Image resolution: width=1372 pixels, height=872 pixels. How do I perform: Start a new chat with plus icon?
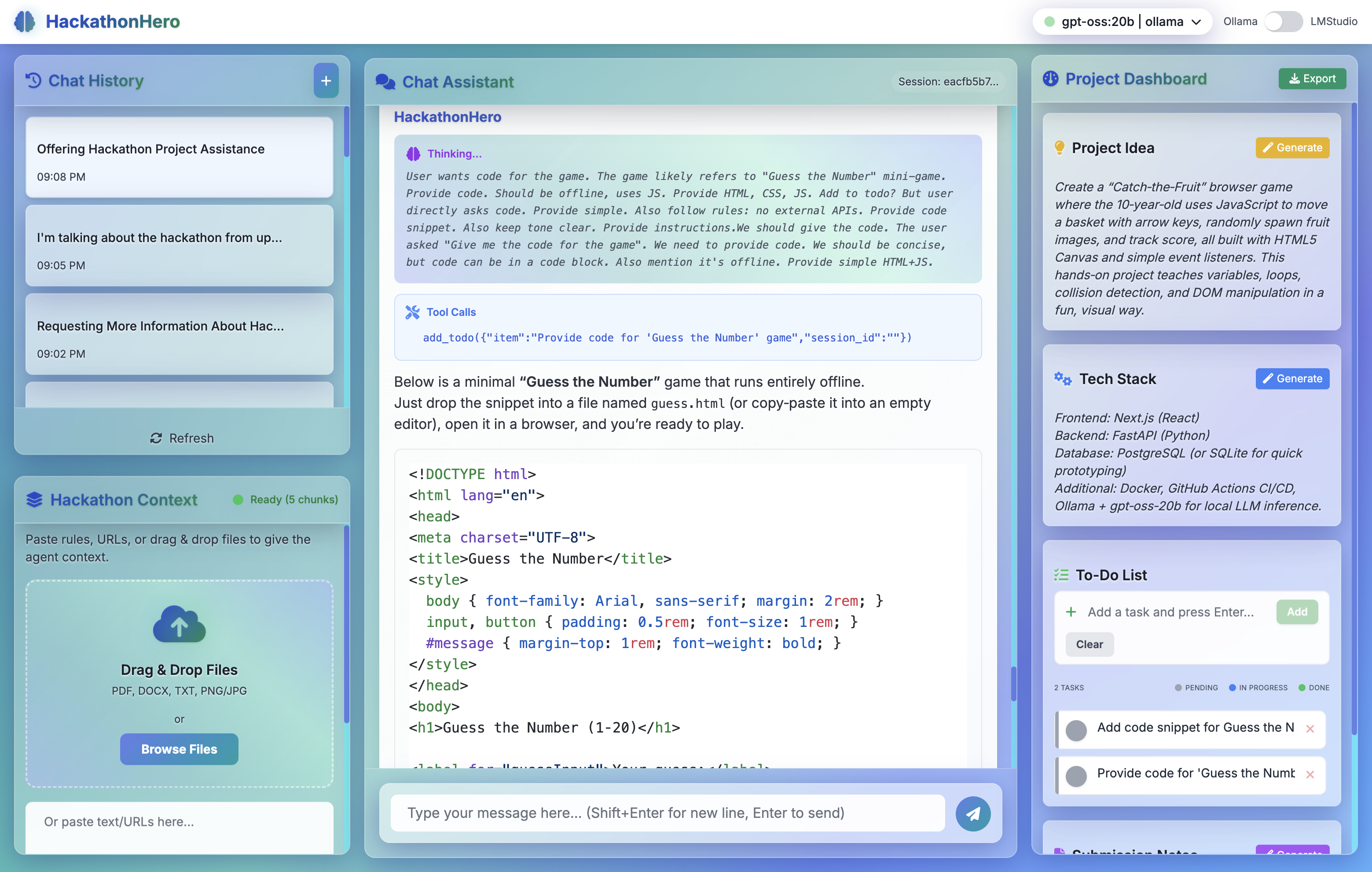(x=326, y=81)
